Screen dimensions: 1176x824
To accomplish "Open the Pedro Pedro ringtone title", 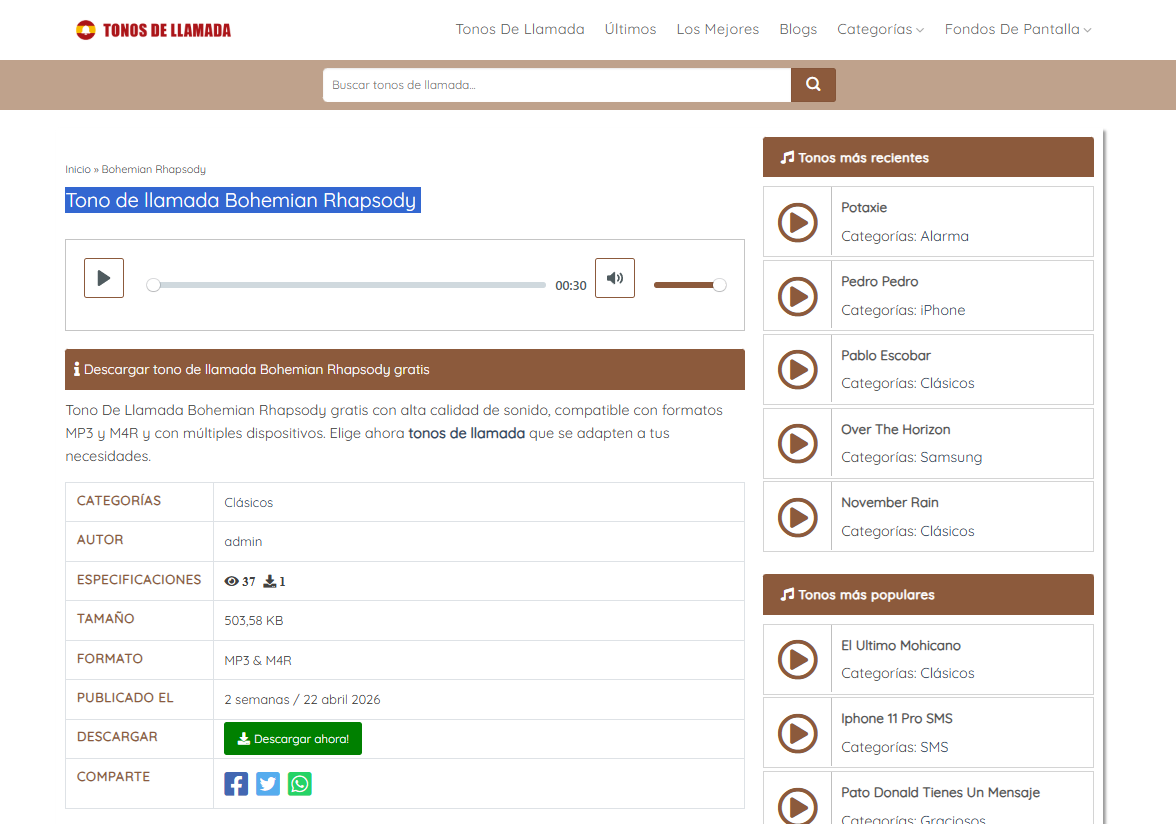I will 880,282.
